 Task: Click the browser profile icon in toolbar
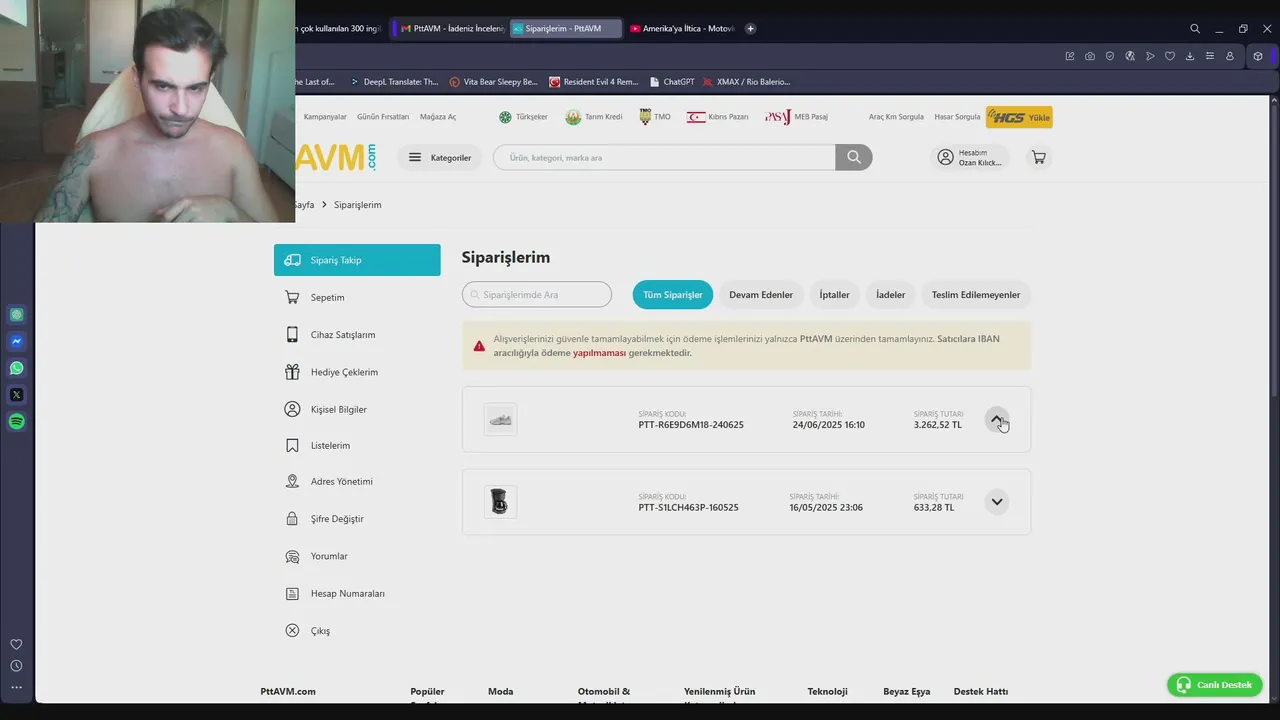pos(1230,56)
